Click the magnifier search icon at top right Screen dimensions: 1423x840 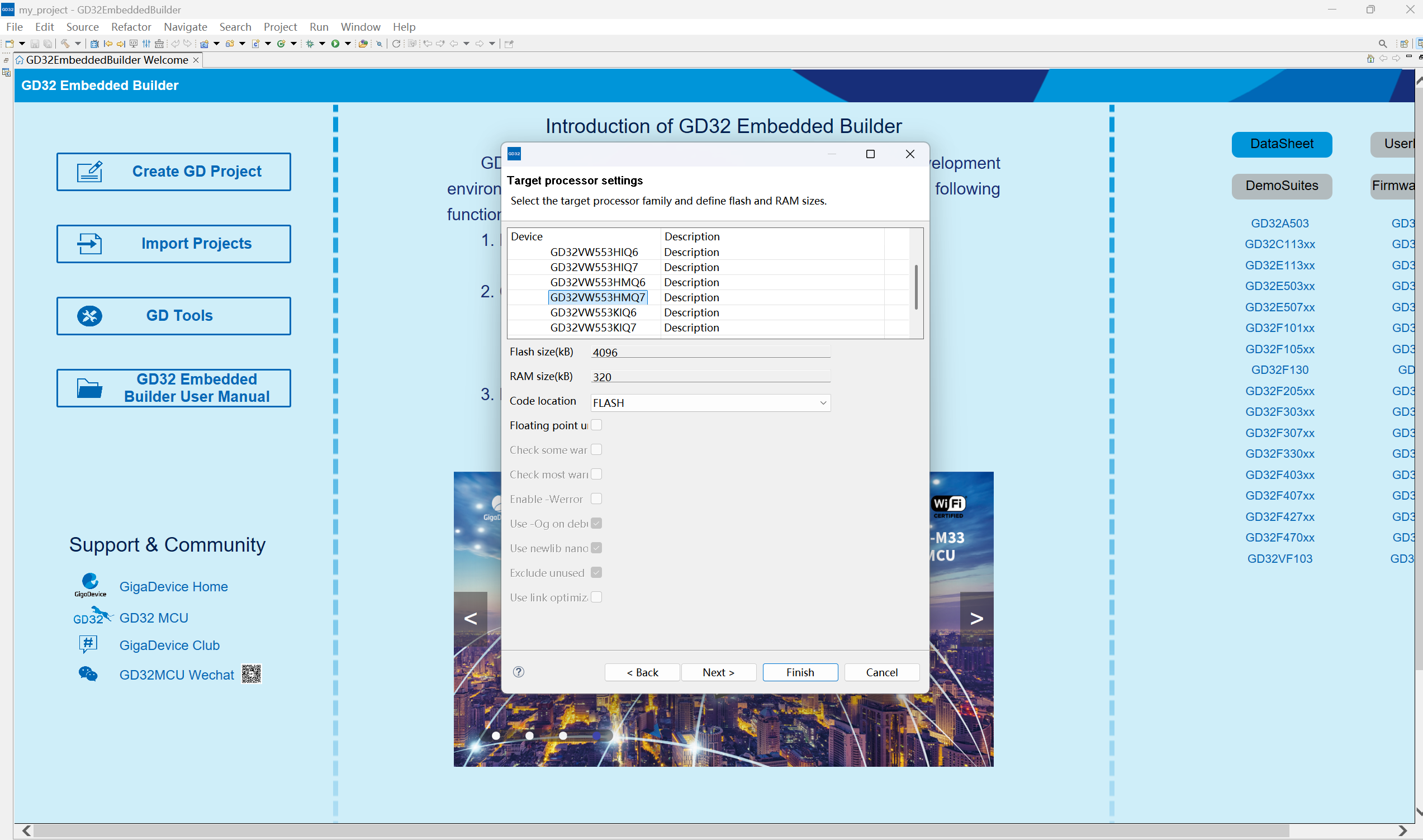[1383, 44]
